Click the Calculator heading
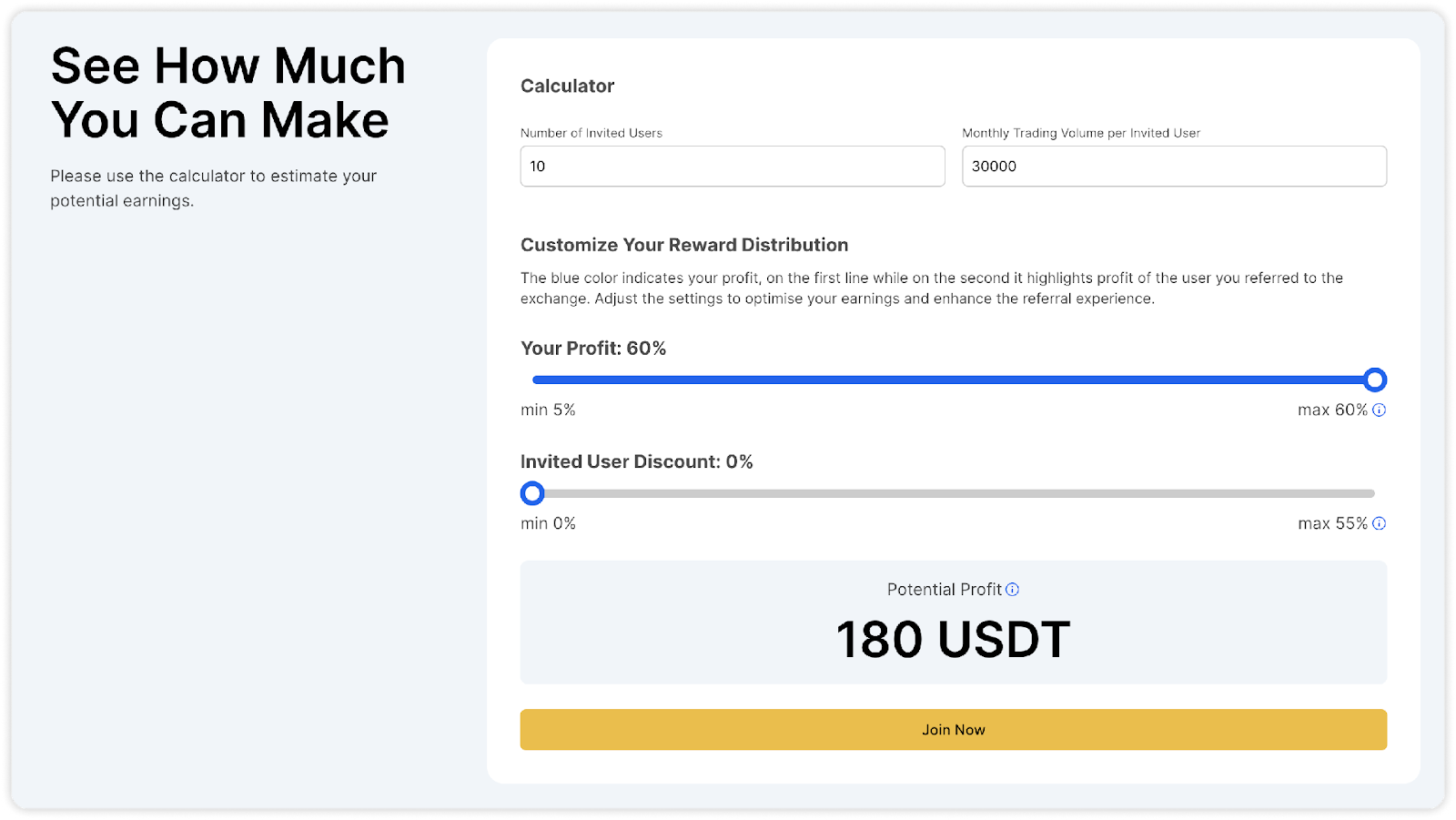Viewport: 1456px width, 820px height. point(567,86)
